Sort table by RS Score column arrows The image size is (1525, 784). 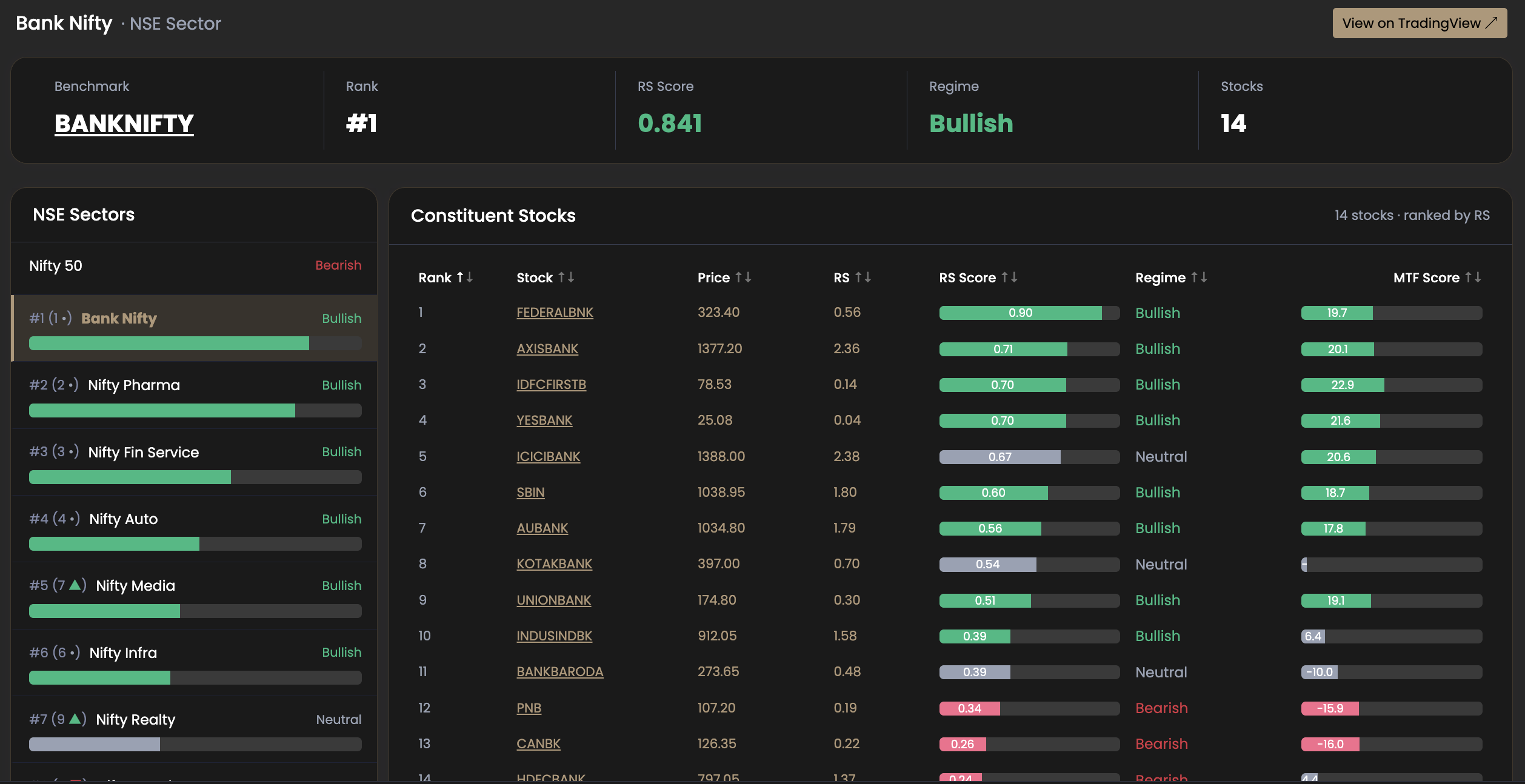[x=1009, y=277]
